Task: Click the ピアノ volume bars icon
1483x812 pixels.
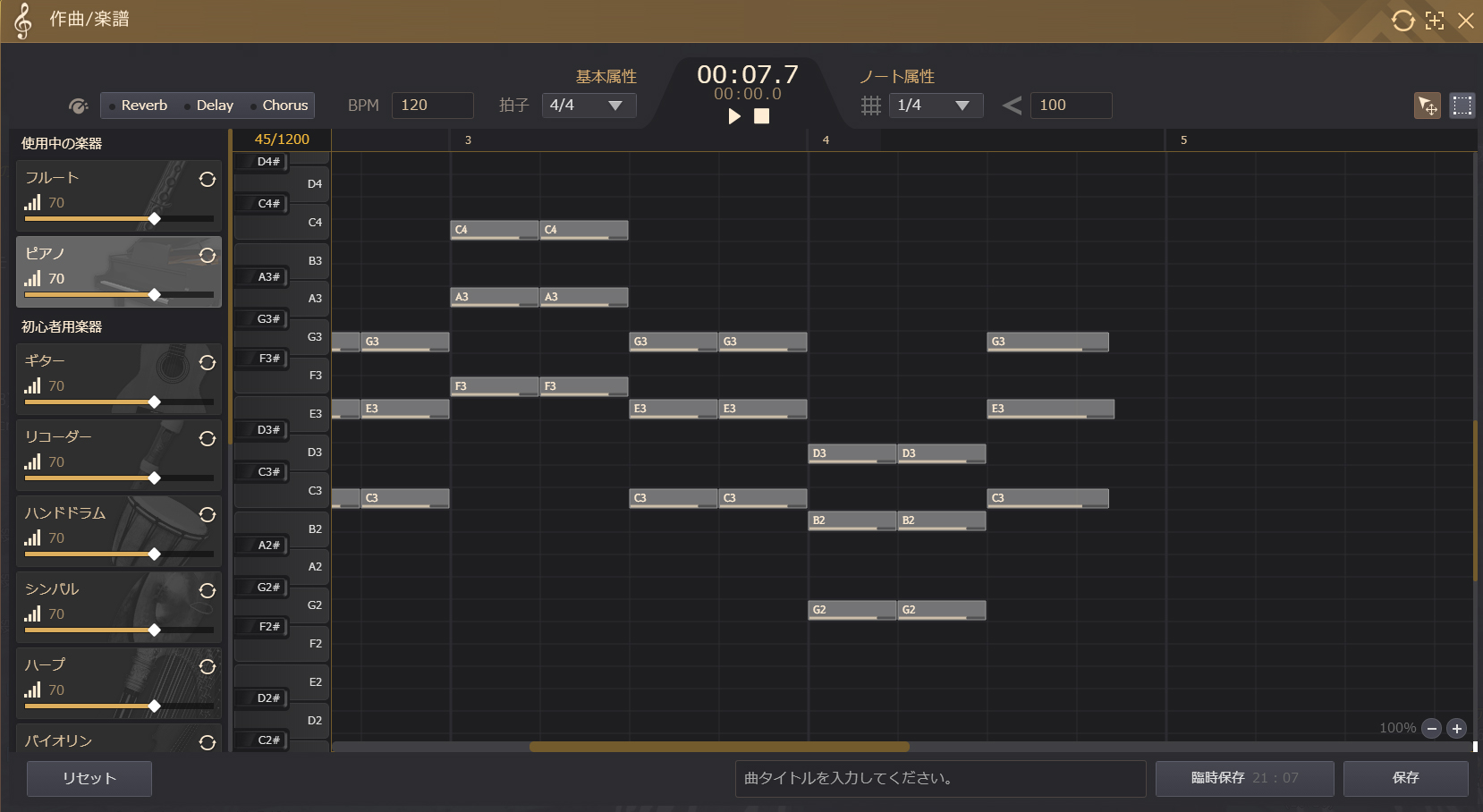Action: pos(32,279)
